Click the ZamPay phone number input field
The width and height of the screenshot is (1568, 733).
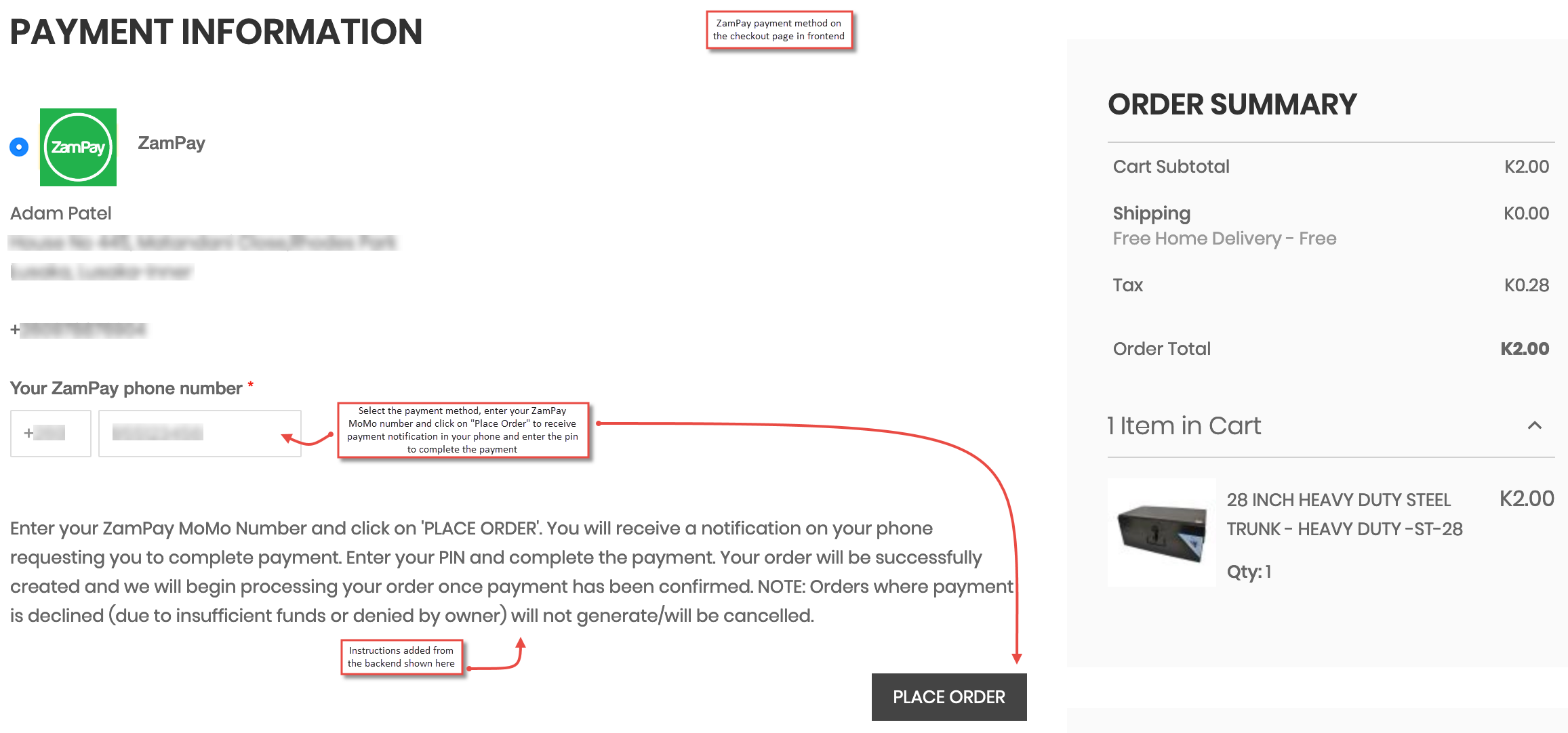[199, 433]
